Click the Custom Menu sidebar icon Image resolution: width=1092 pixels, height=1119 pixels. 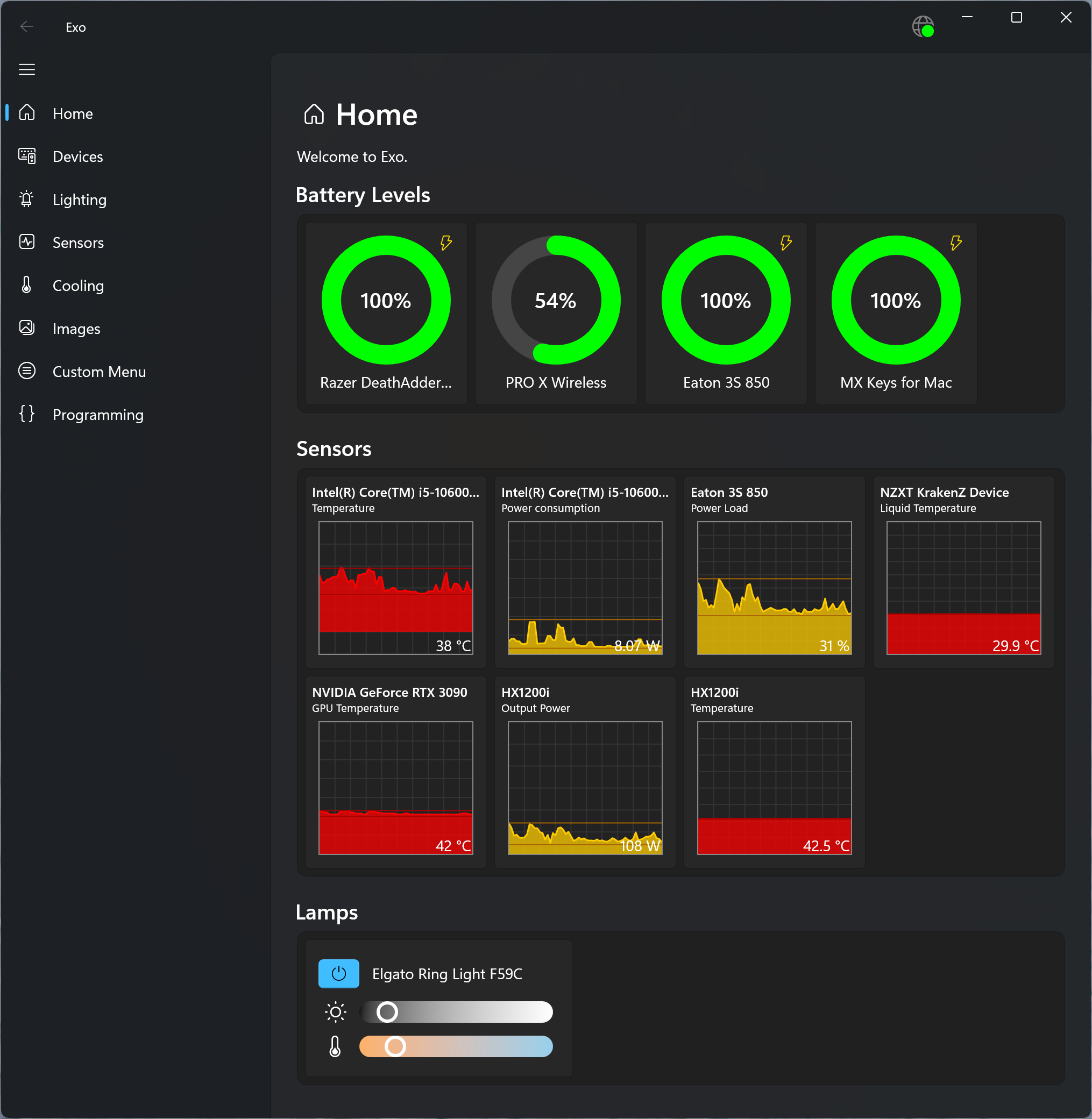tap(27, 371)
